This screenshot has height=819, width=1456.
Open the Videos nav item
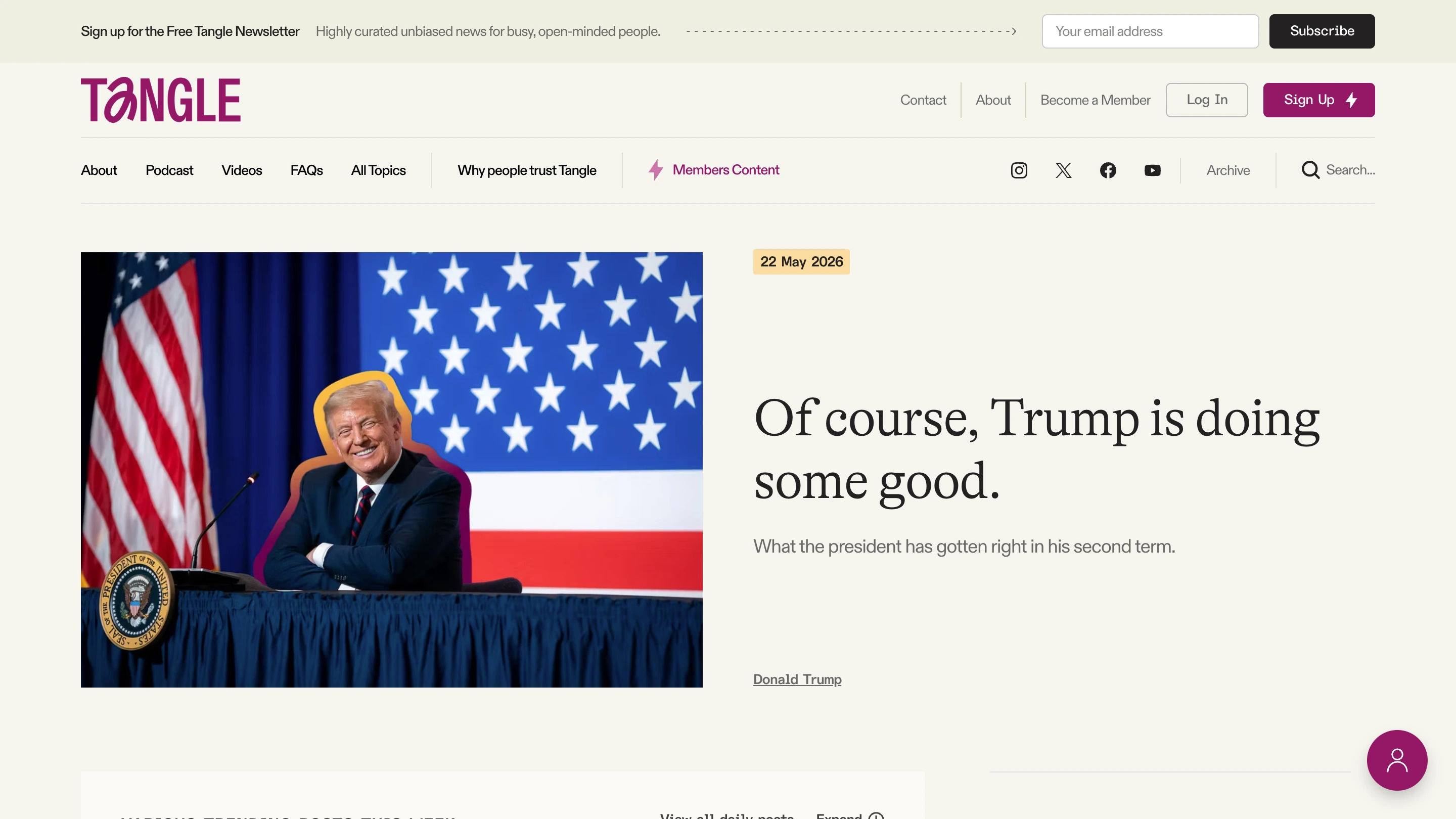(241, 170)
